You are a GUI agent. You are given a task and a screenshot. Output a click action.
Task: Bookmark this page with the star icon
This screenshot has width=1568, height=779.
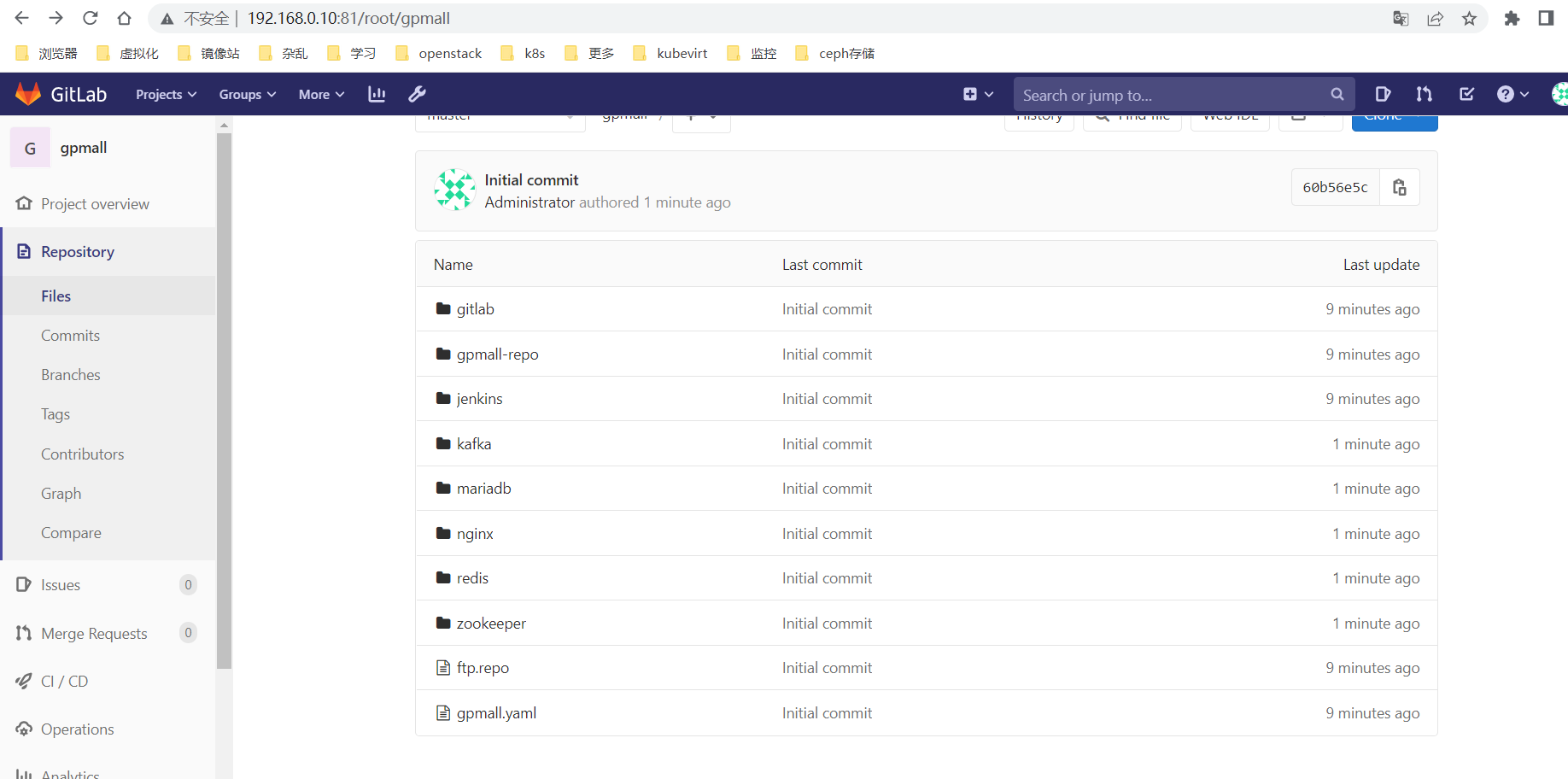(1469, 19)
